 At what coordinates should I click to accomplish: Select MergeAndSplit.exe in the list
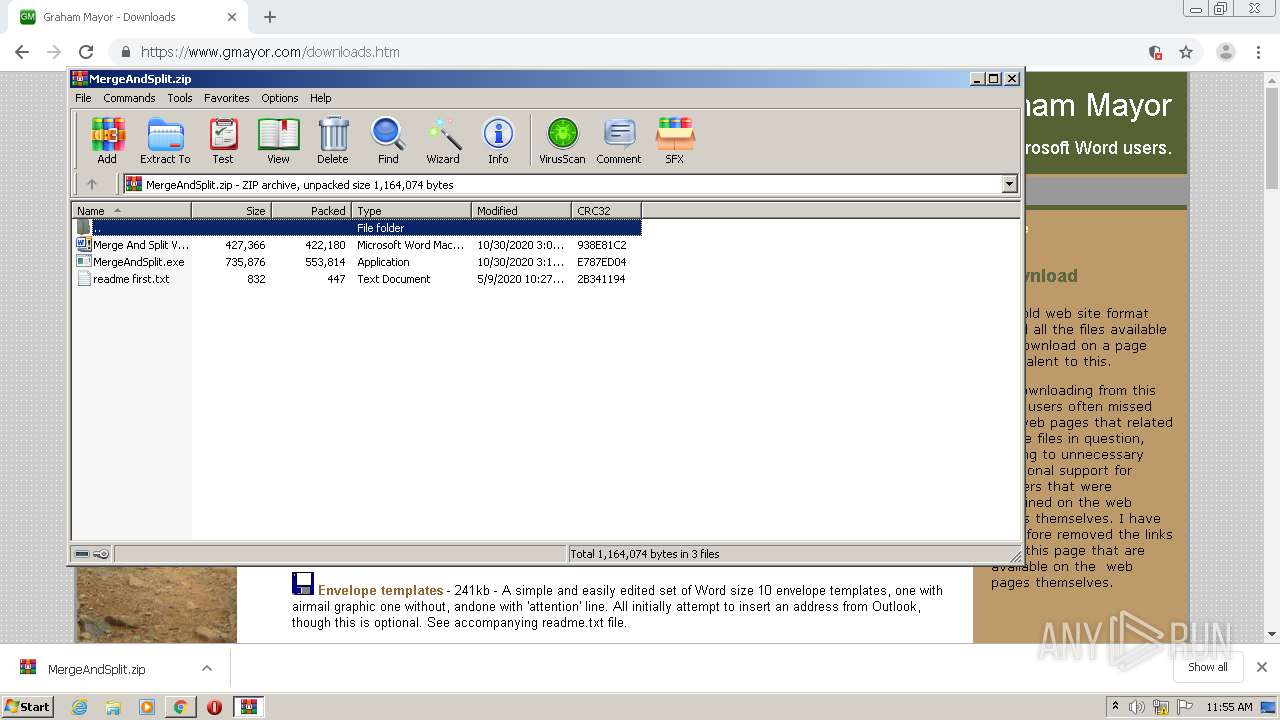357,262
